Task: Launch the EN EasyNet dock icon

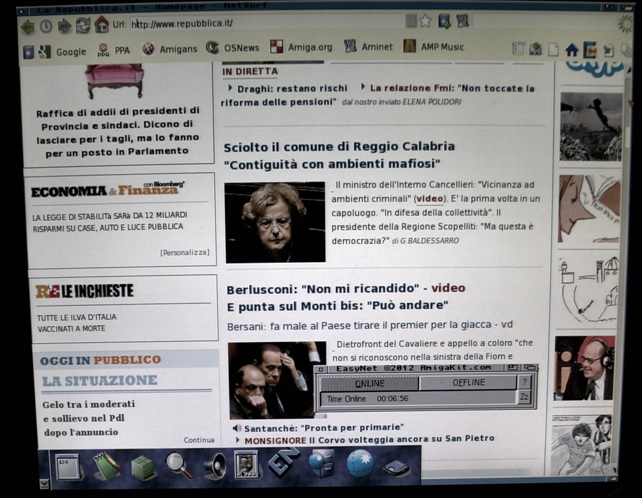Action: coord(284,463)
